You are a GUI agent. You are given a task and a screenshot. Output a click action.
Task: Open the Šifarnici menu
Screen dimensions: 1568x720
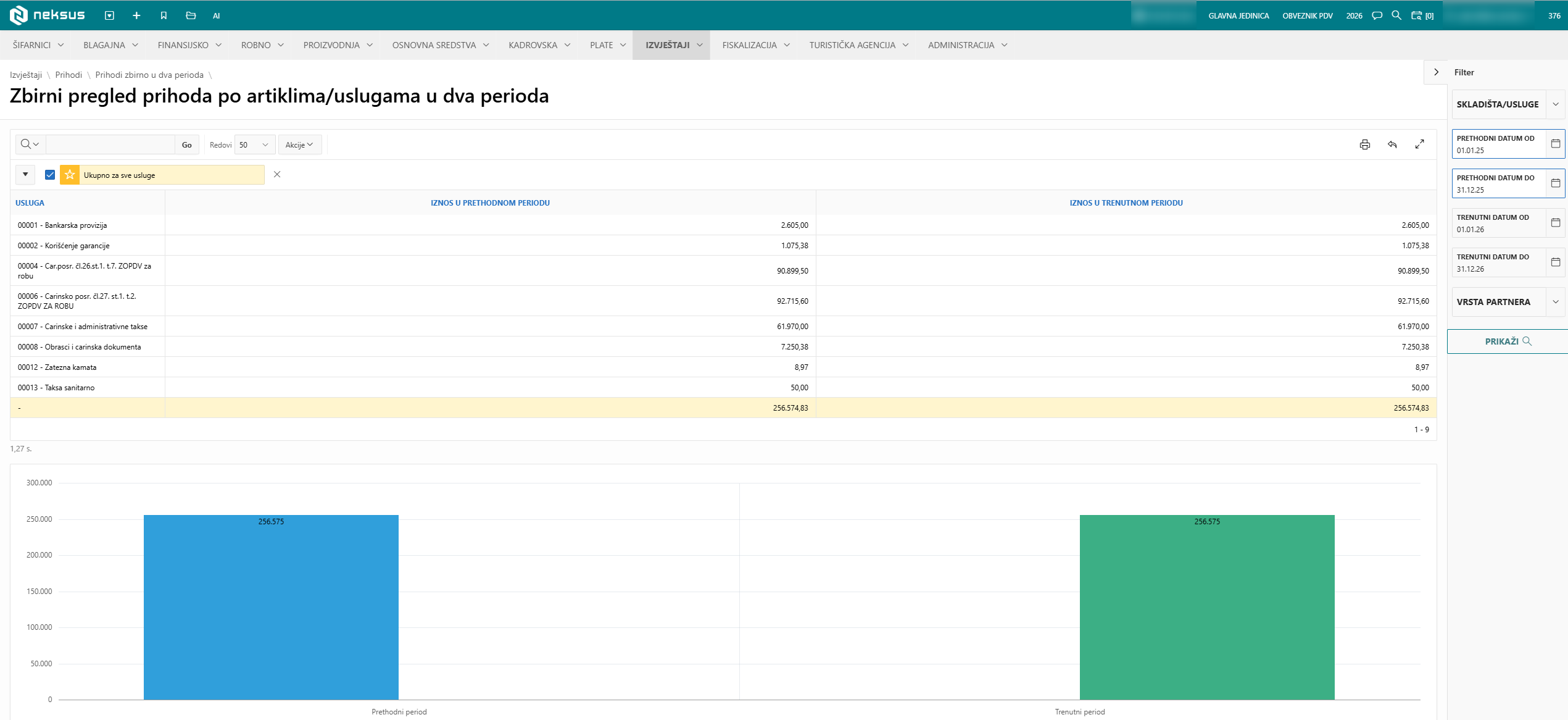click(38, 45)
